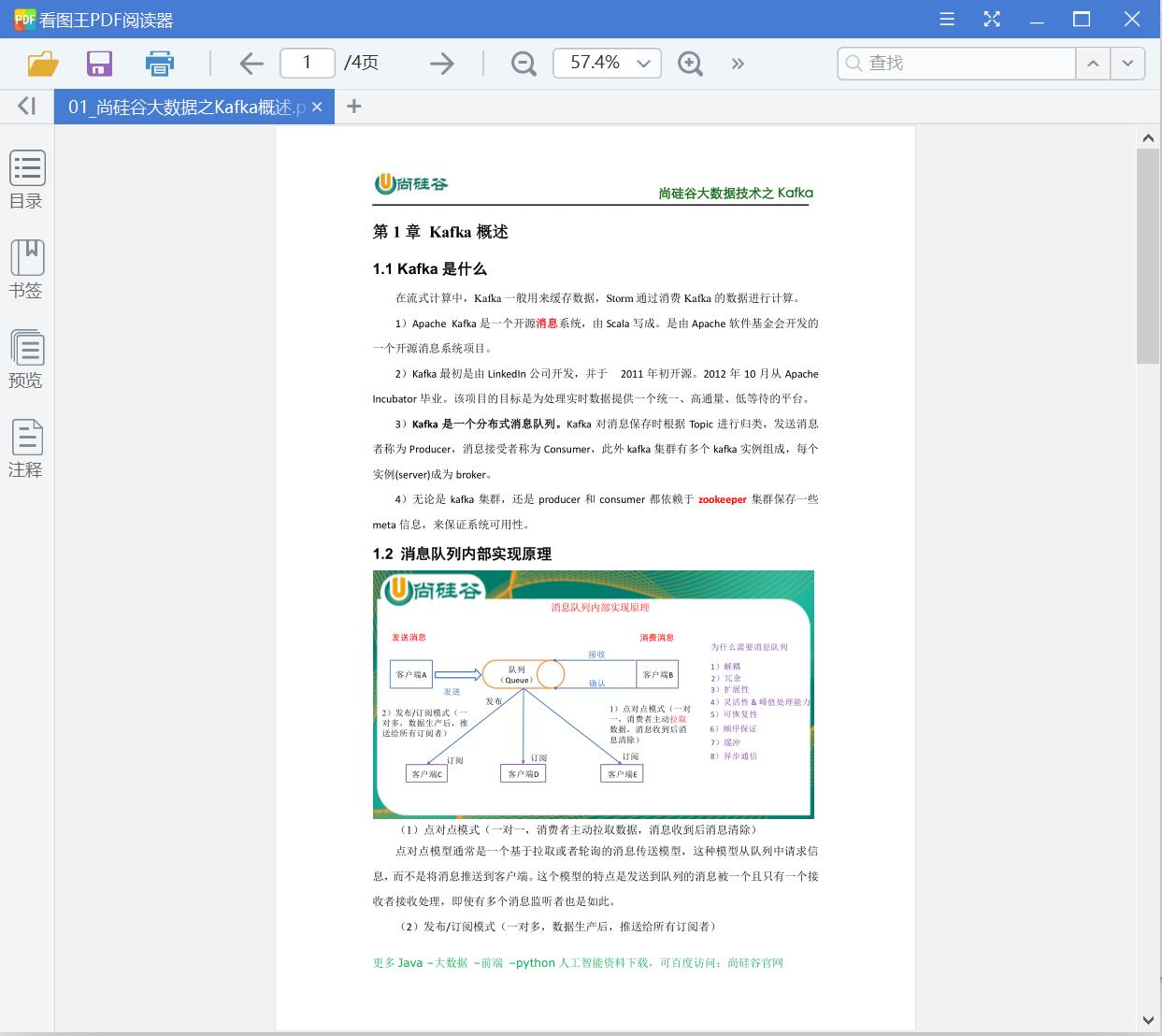1162x1036 pixels.
Task: Find previous search result with up arrow
Action: point(1092,63)
